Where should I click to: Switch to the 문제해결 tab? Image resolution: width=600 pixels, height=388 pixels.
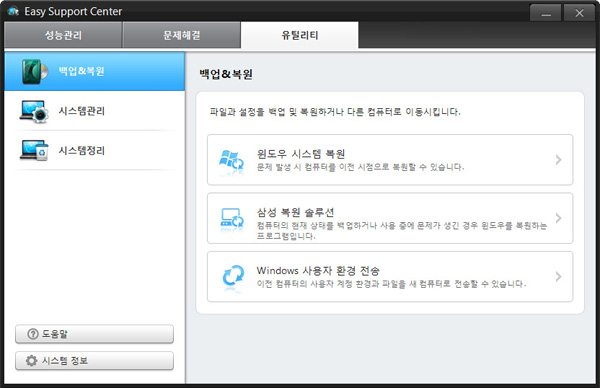(181, 35)
